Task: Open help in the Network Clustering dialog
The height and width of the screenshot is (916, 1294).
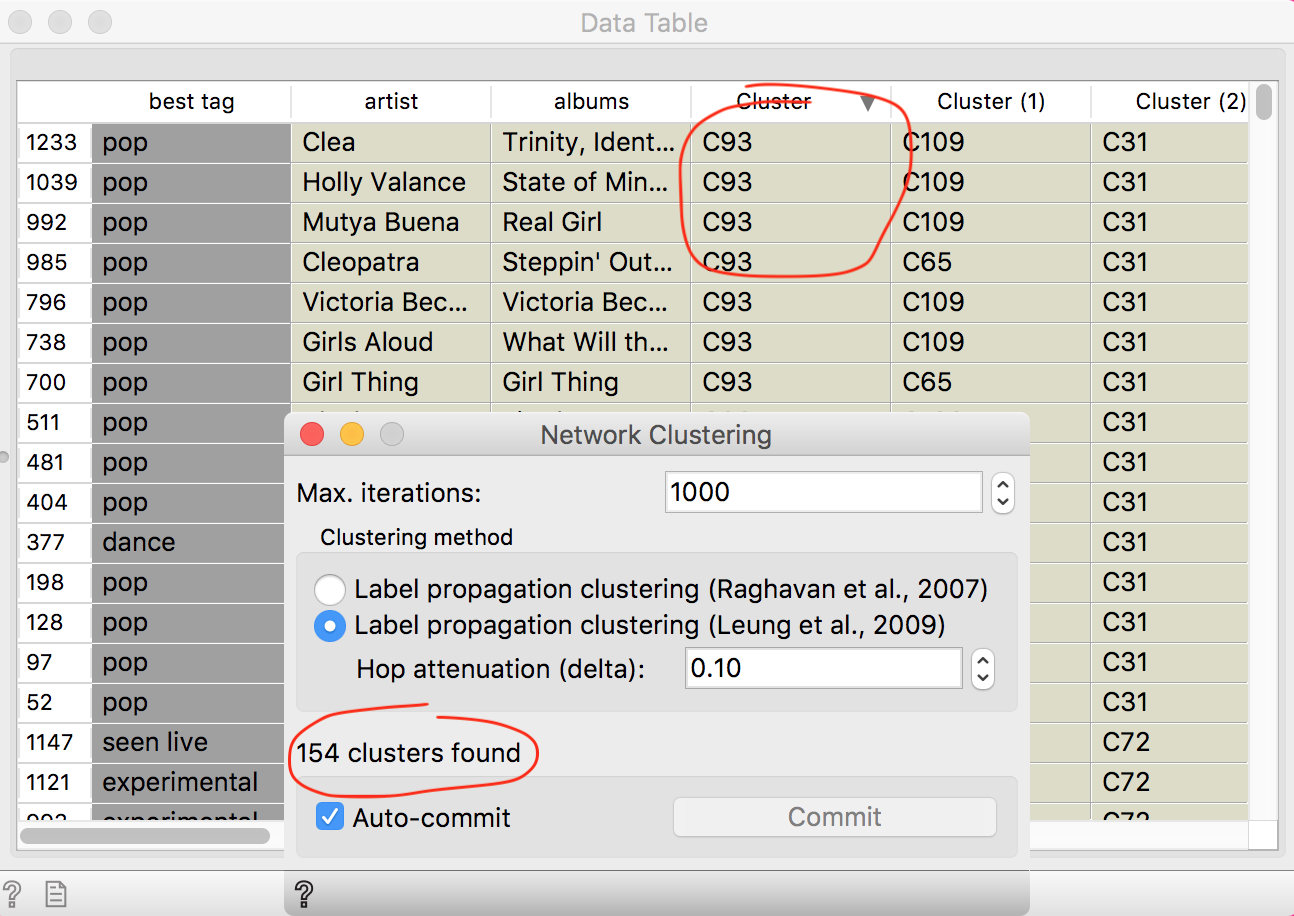Action: (x=305, y=893)
